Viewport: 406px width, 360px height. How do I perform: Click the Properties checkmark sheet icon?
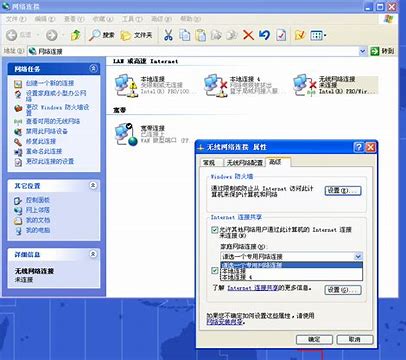click(281, 35)
